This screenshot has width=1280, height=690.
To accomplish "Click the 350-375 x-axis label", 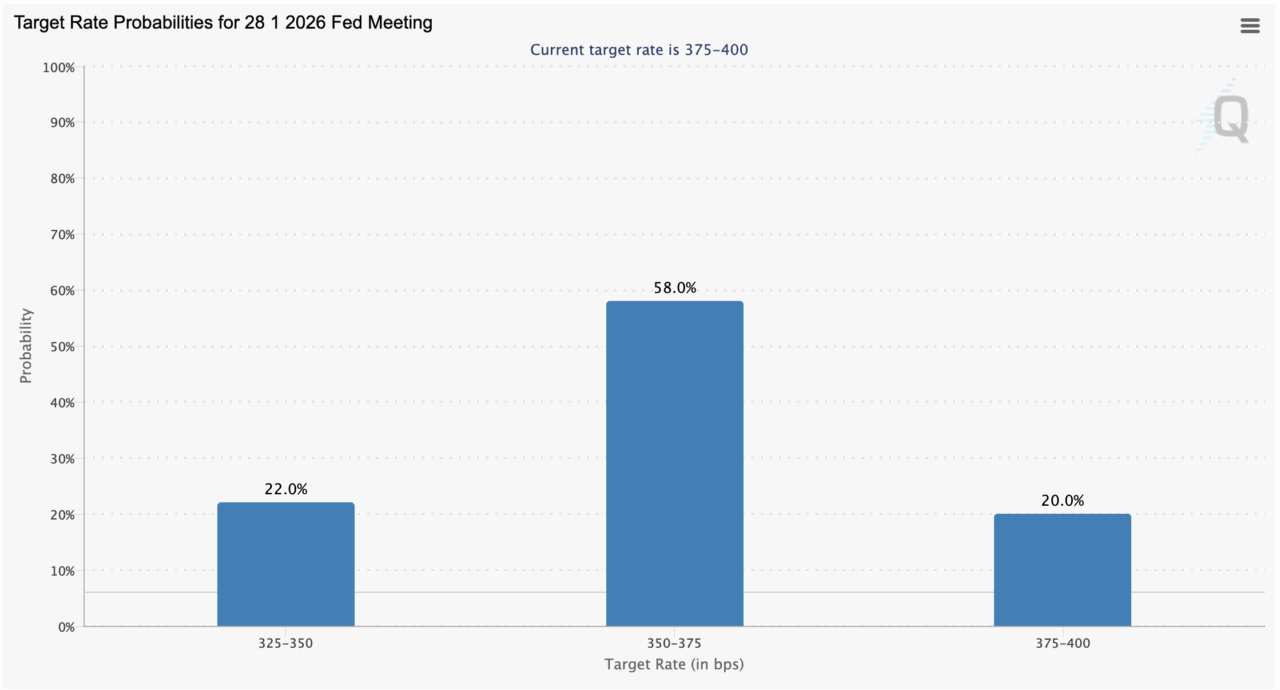I will [x=674, y=643].
